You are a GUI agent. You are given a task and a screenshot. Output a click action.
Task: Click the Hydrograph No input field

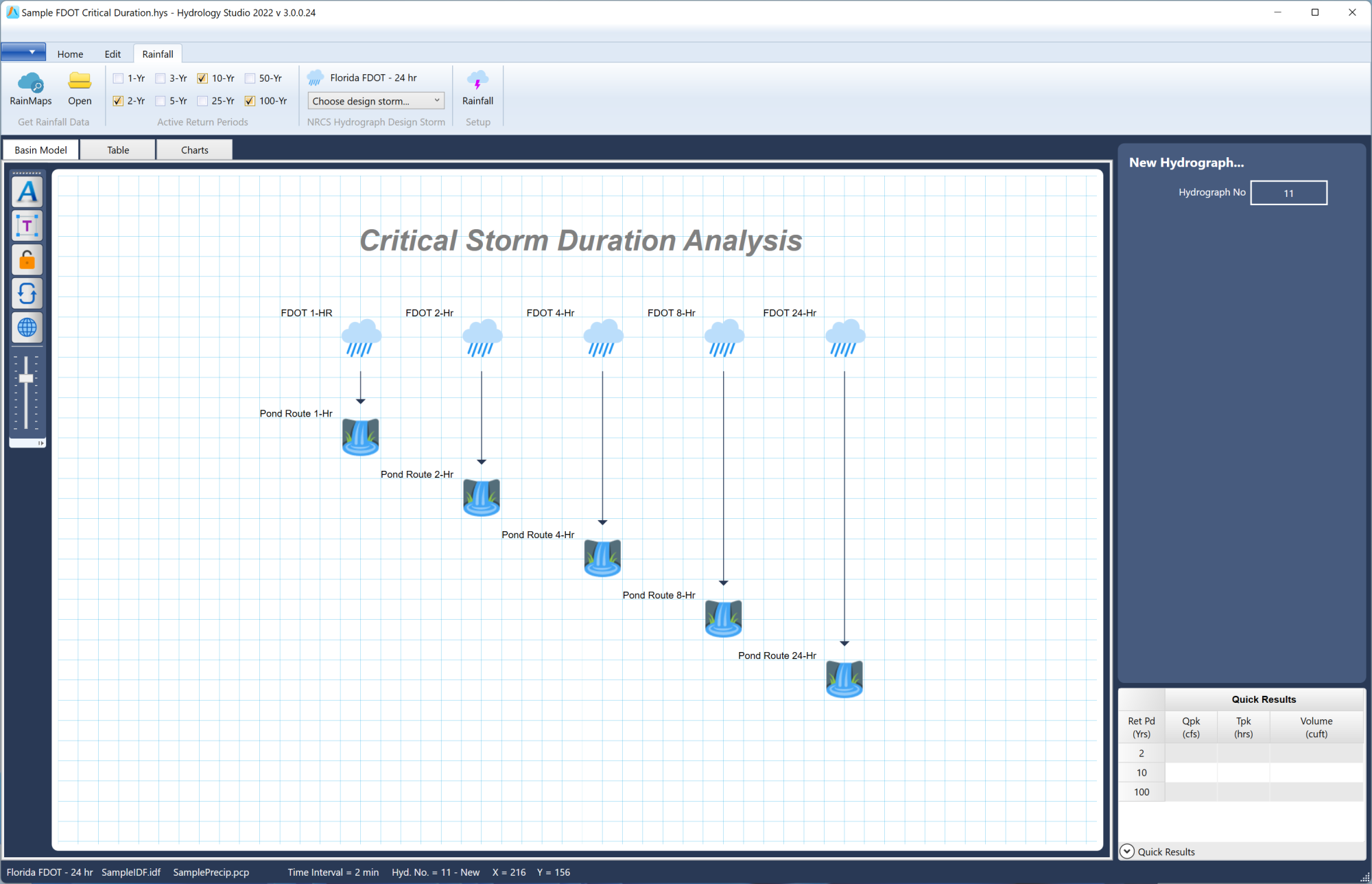pyautogui.click(x=1288, y=192)
